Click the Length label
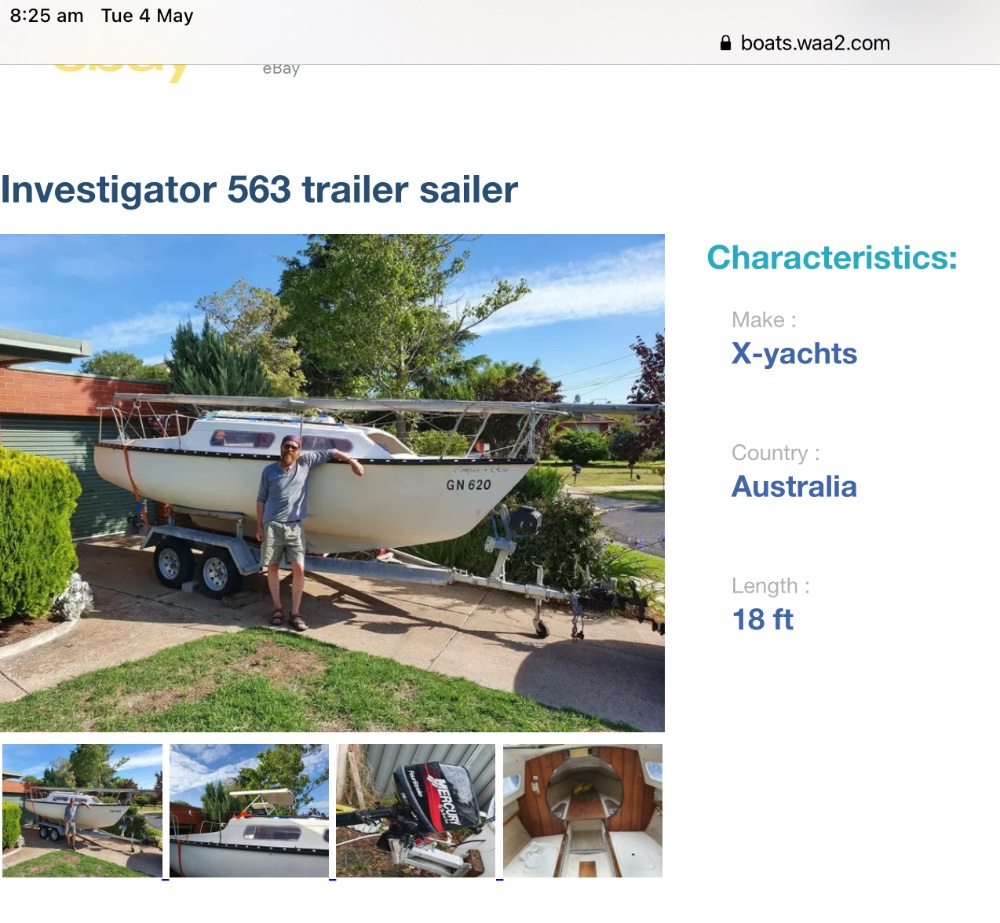Viewport: 1000px width, 923px height. [x=770, y=586]
